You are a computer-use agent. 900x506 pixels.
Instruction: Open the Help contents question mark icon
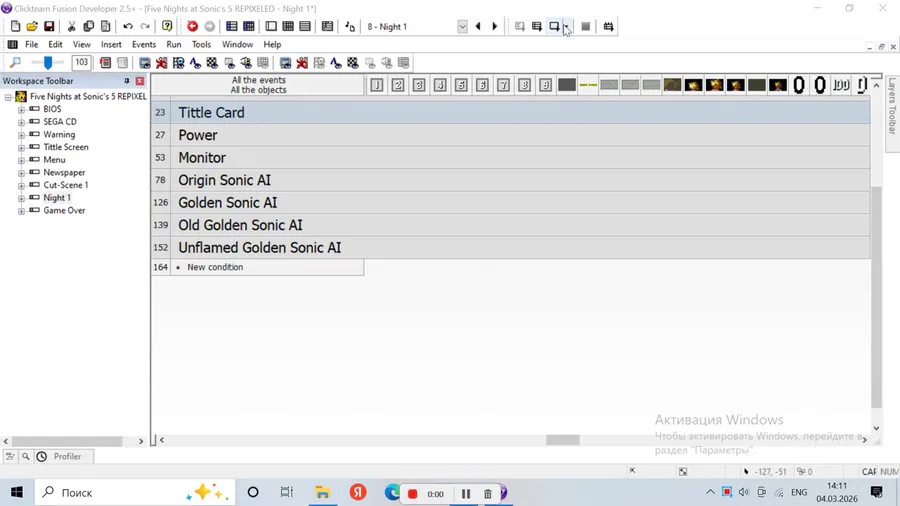click(167, 26)
